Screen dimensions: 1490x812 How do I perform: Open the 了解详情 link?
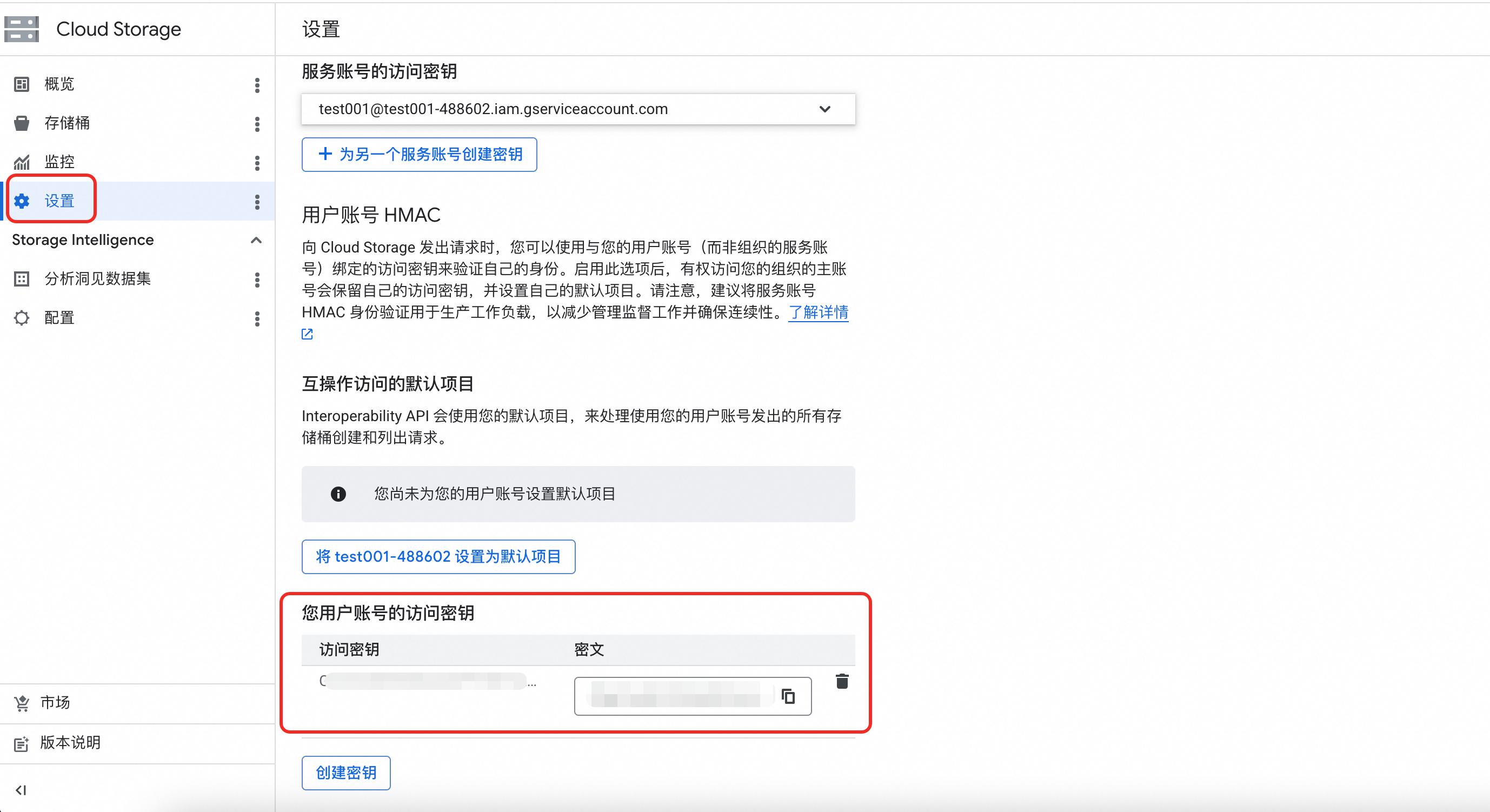click(818, 312)
